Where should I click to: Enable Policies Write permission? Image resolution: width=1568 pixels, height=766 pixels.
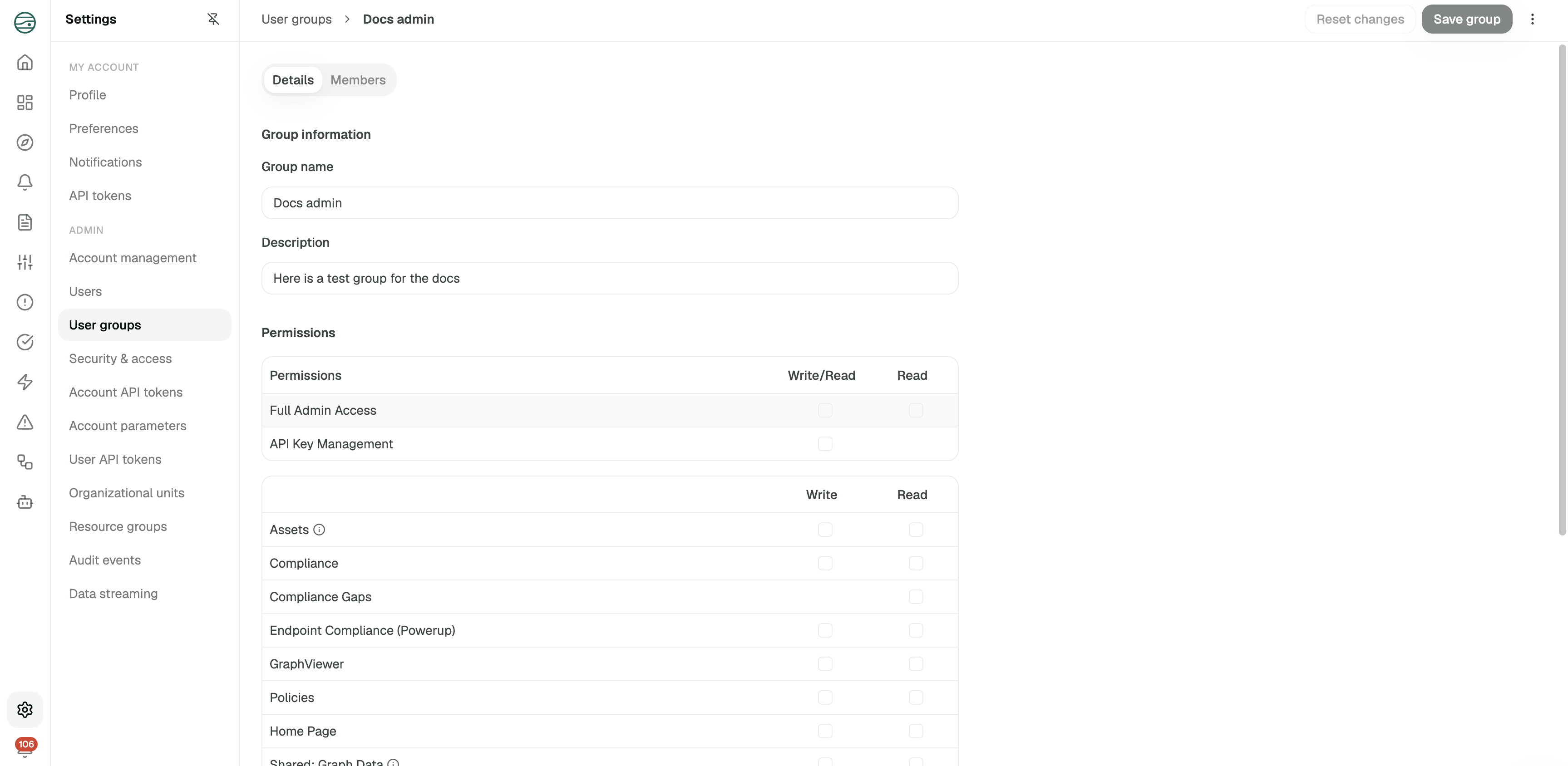tap(825, 697)
